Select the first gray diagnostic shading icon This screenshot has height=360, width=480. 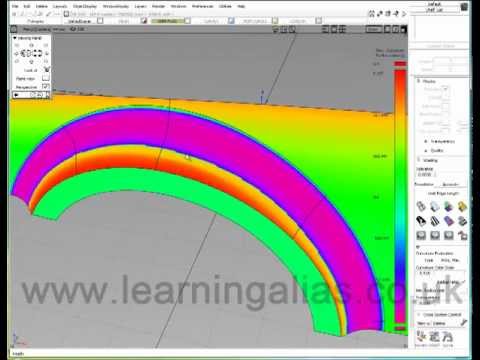[x=421, y=206]
